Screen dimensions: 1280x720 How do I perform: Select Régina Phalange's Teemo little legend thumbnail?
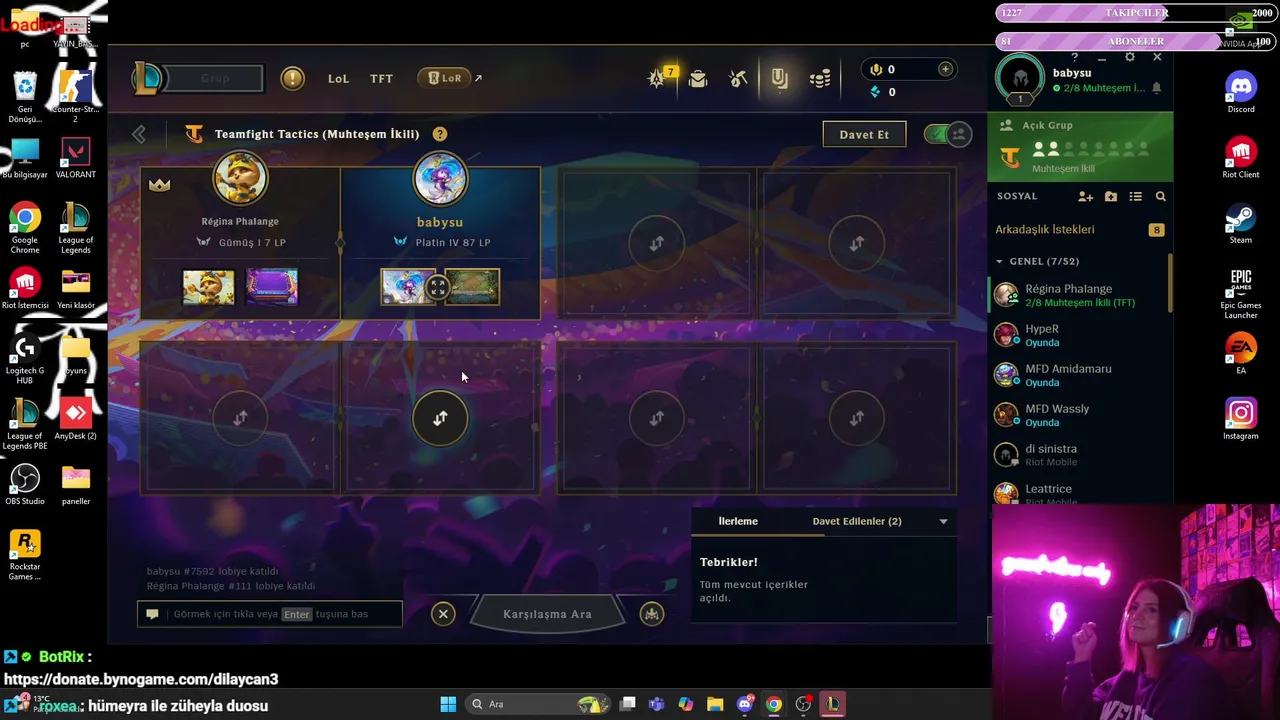[x=208, y=287]
